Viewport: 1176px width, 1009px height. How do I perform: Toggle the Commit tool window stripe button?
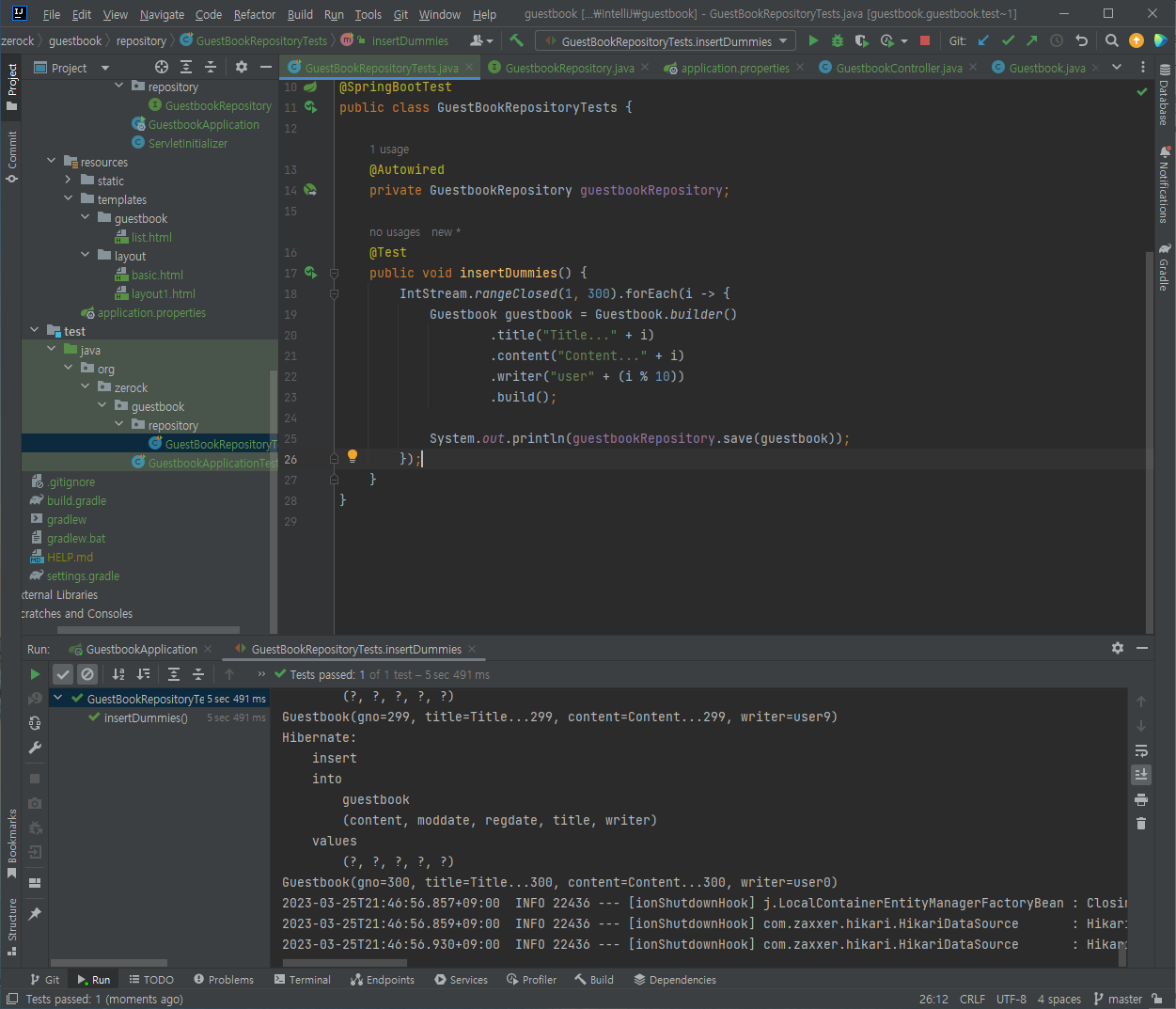[x=11, y=156]
